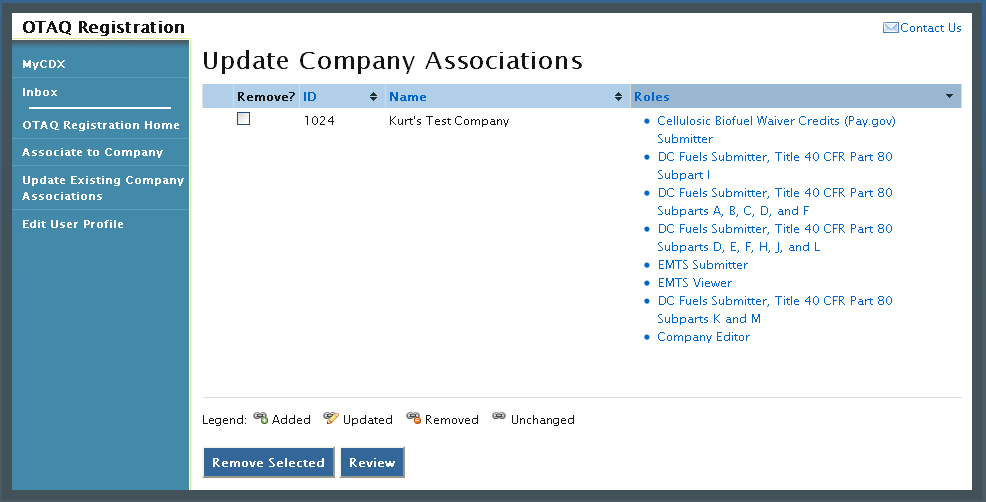The width and height of the screenshot is (986, 502).
Task: Go to Inbox in the sidebar
Action: click(x=40, y=92)
